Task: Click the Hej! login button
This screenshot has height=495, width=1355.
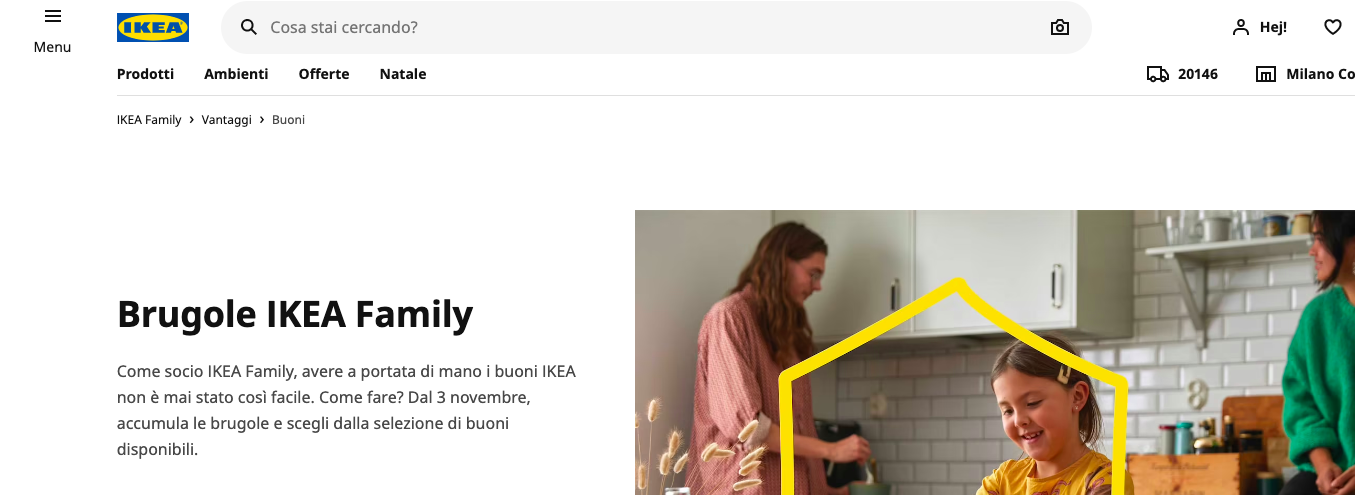Action: tap(1259, 27)
